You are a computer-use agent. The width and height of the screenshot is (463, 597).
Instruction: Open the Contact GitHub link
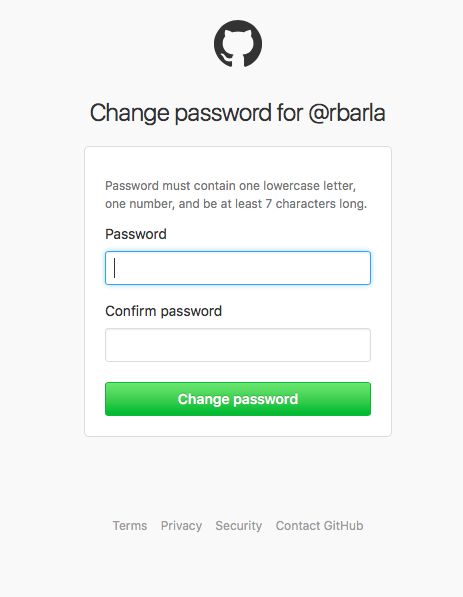pos(319,525)
